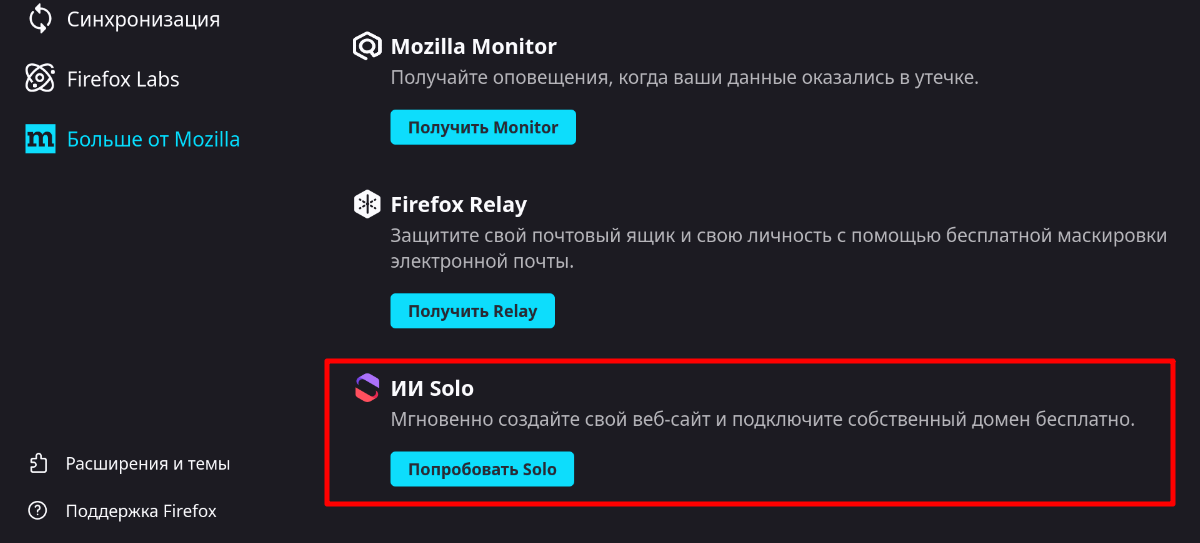Click the Firefox Relay hexagon logo
This screenshot has height=543, width=1200.
pos(367,205)
